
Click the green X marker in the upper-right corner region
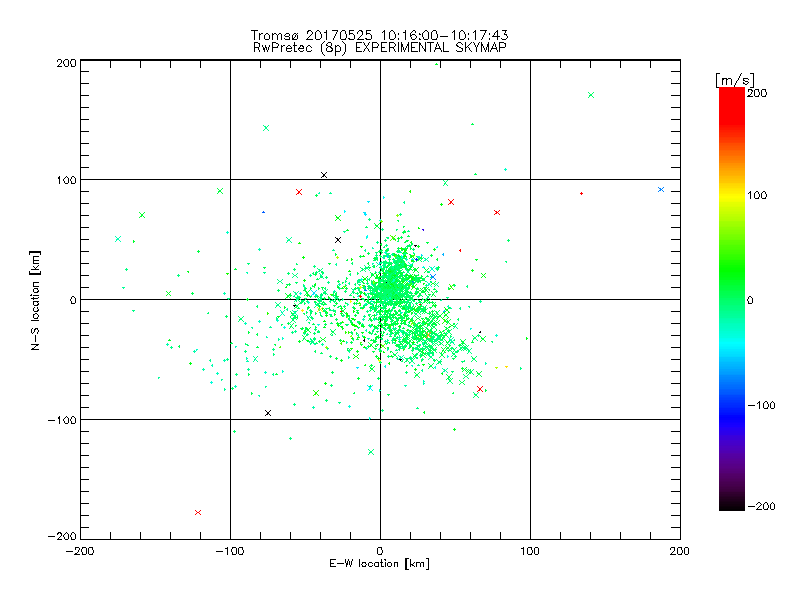(x=591, y=95)
